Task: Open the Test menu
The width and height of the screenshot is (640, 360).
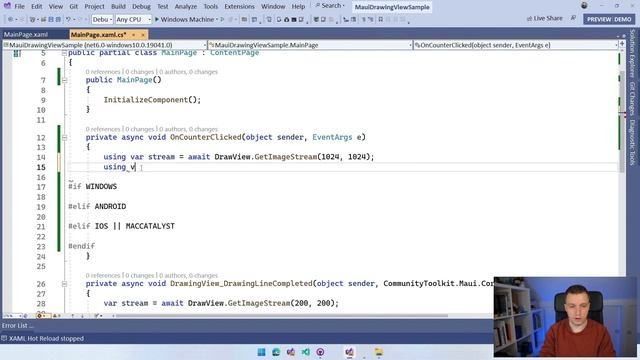Action: pos(162,6)
